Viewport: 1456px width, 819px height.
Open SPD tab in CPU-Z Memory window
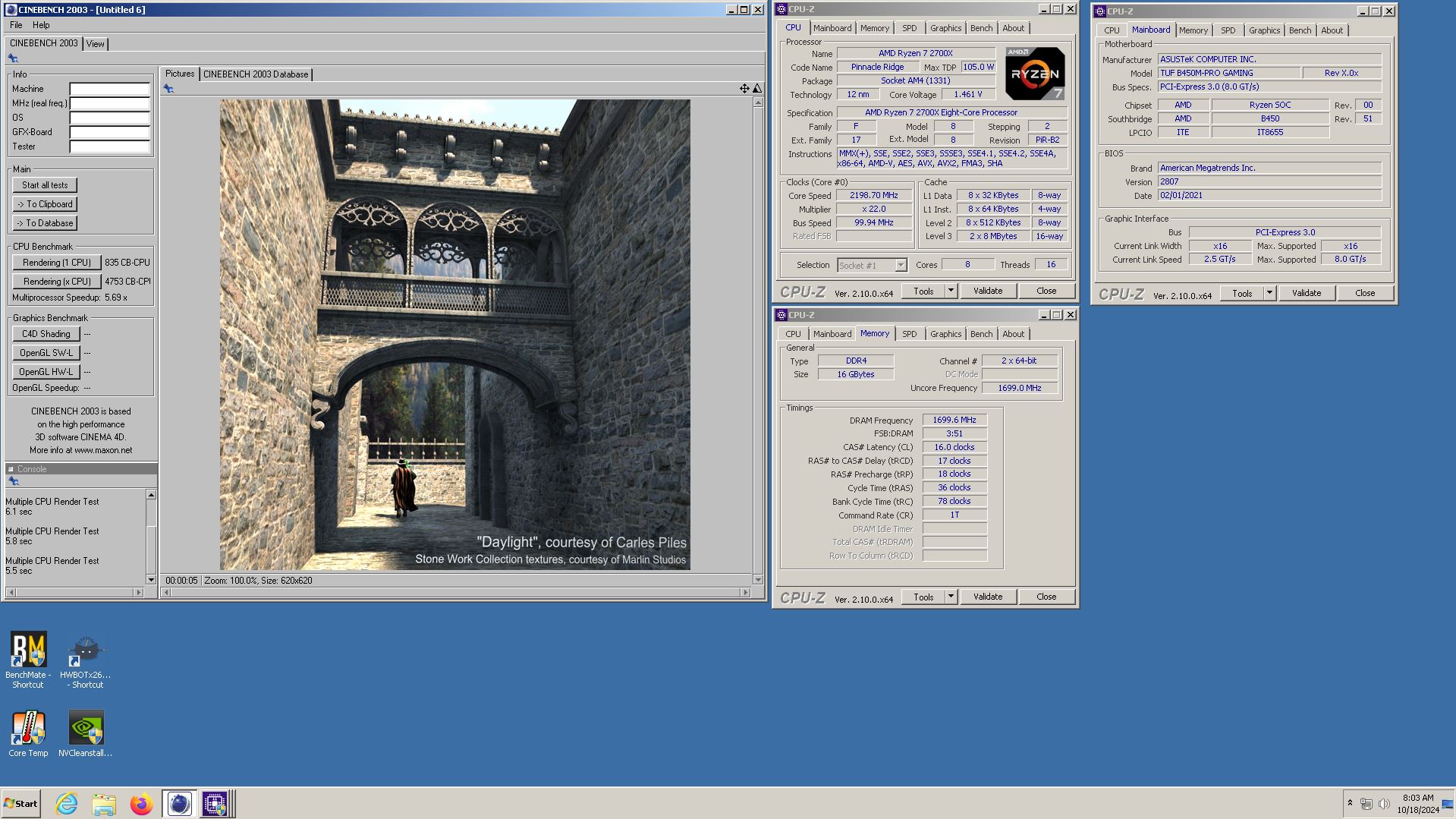pyautogui.click(x=909, y=334)
